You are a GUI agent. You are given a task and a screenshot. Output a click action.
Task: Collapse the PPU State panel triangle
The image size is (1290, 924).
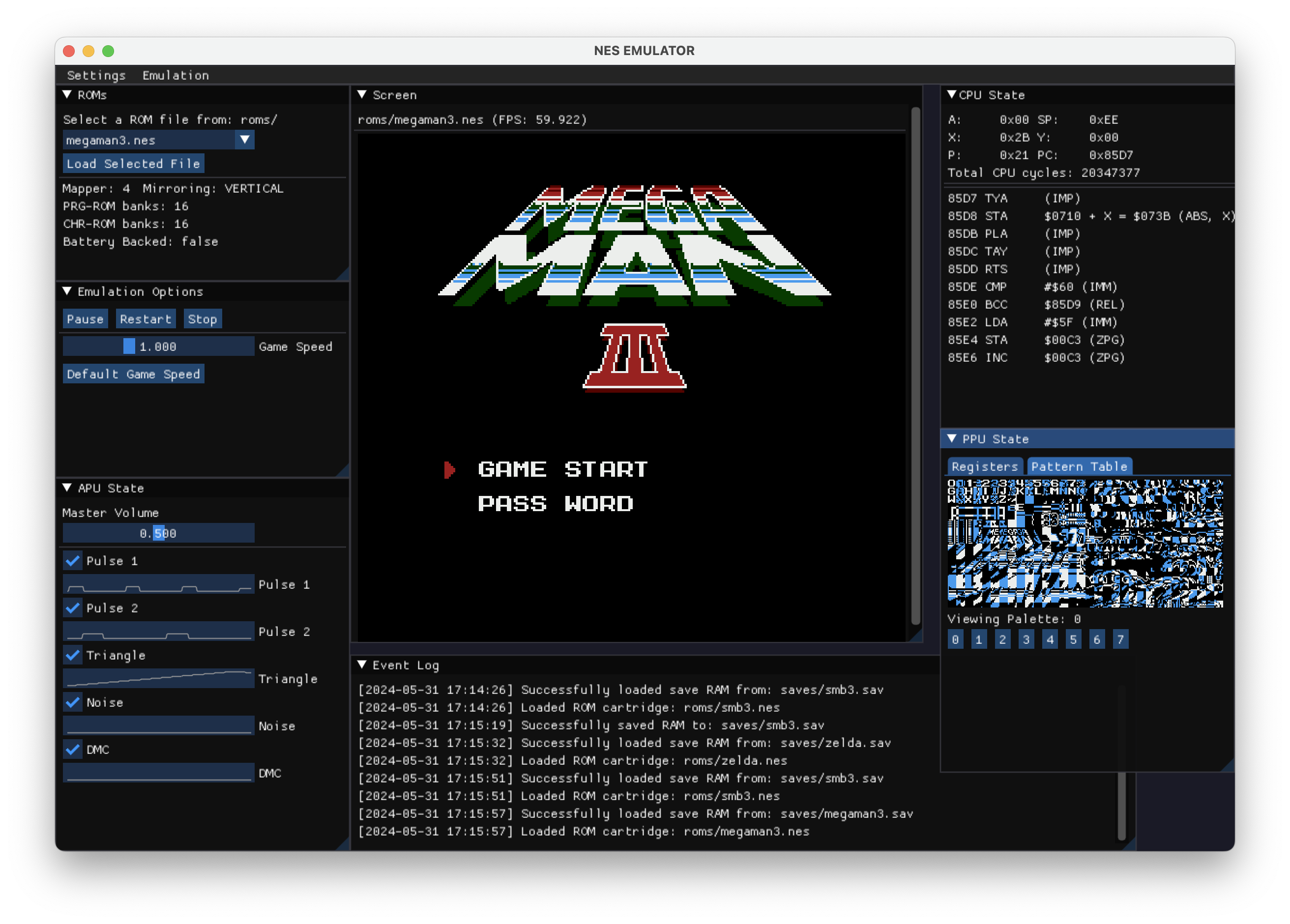point(951,438)
